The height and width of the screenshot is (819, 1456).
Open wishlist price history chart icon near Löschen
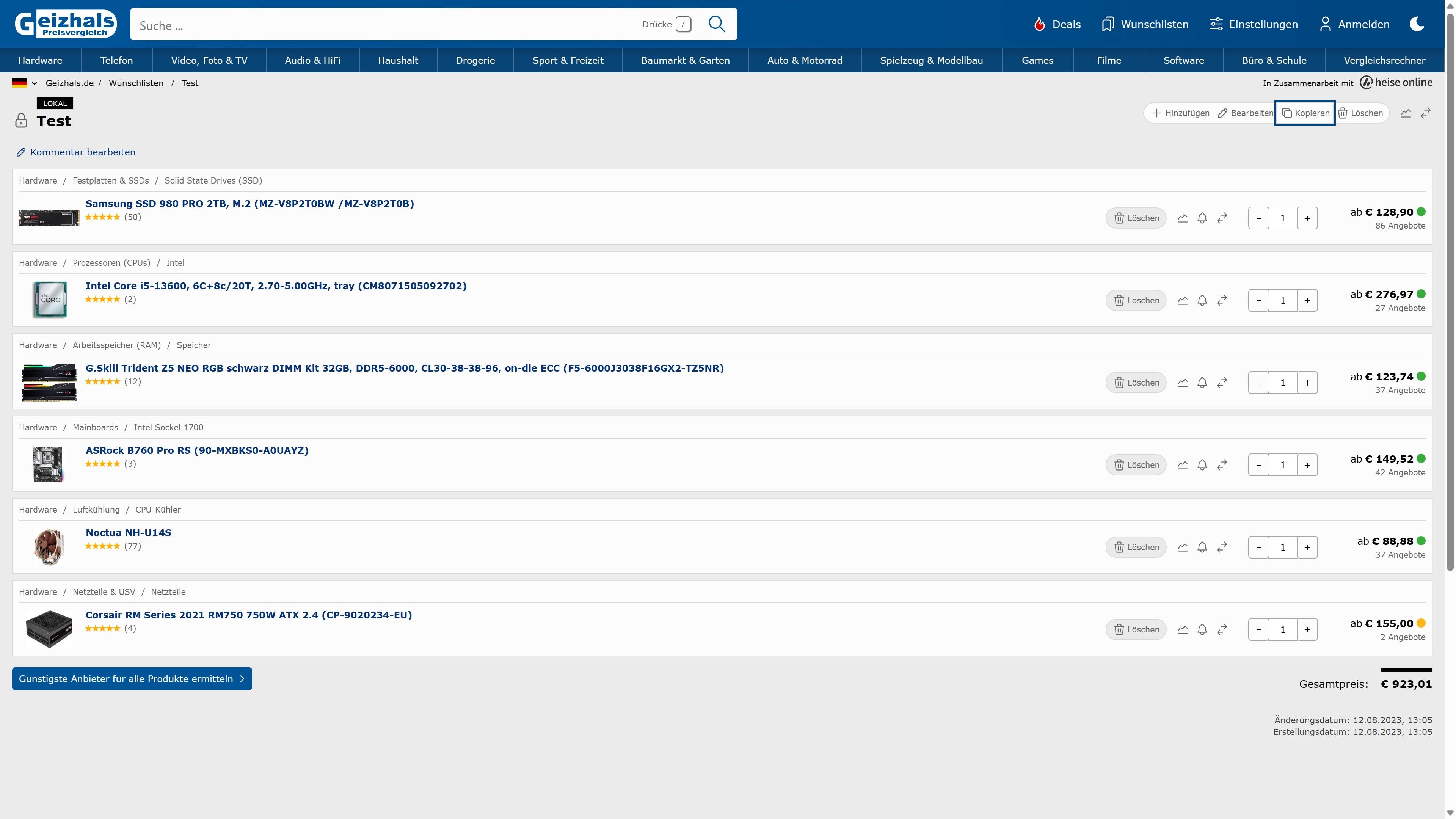click(1406, 113)
